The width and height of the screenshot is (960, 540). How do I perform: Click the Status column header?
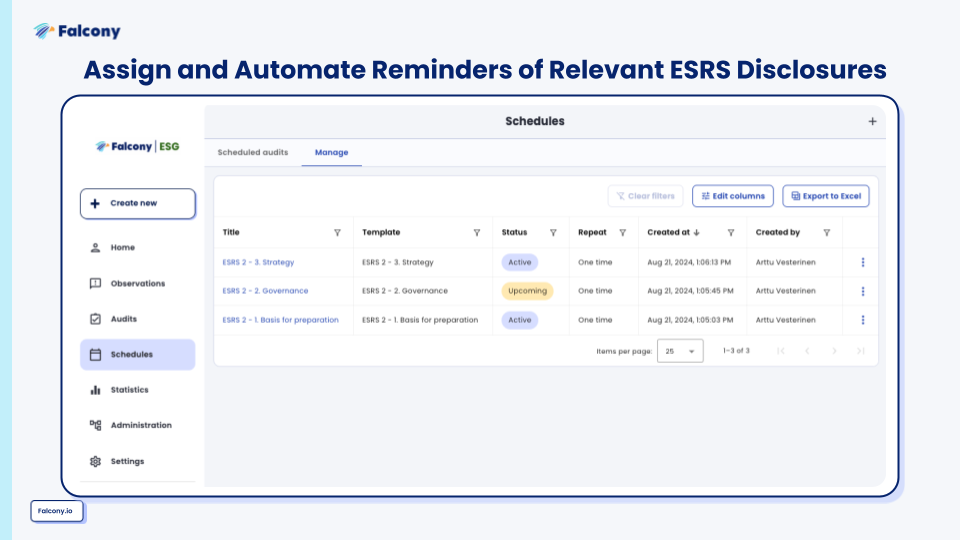[514, 233]
